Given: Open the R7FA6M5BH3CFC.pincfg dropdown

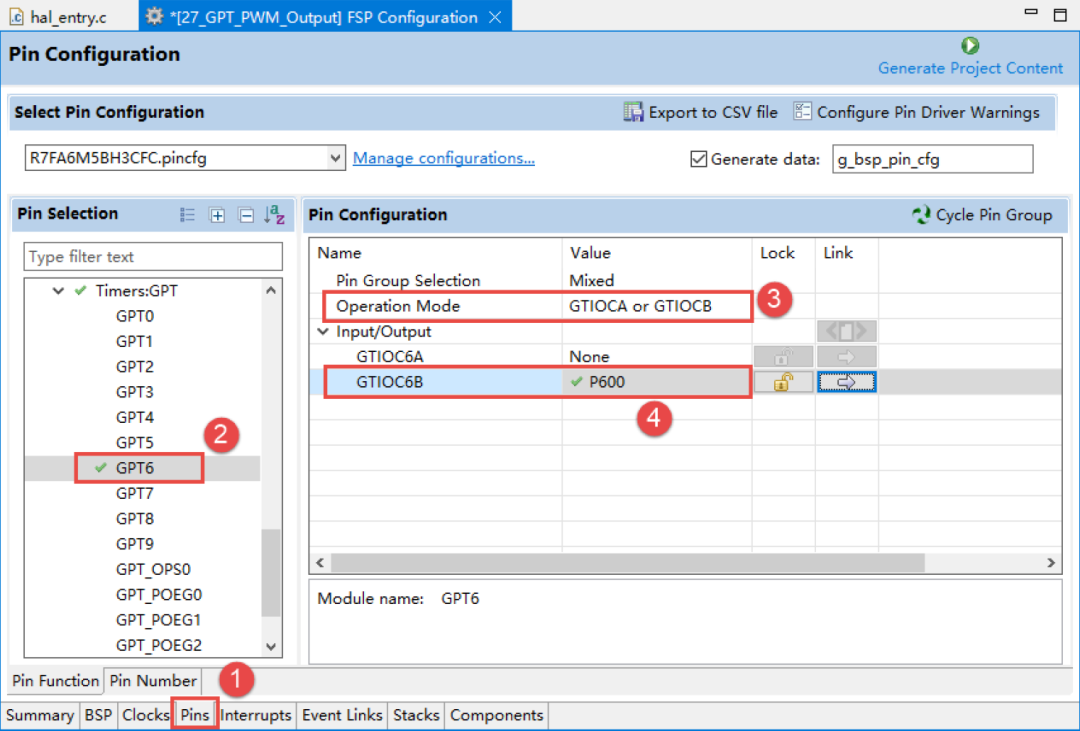Looking at the screenshot, I should (x=336, y=158).
